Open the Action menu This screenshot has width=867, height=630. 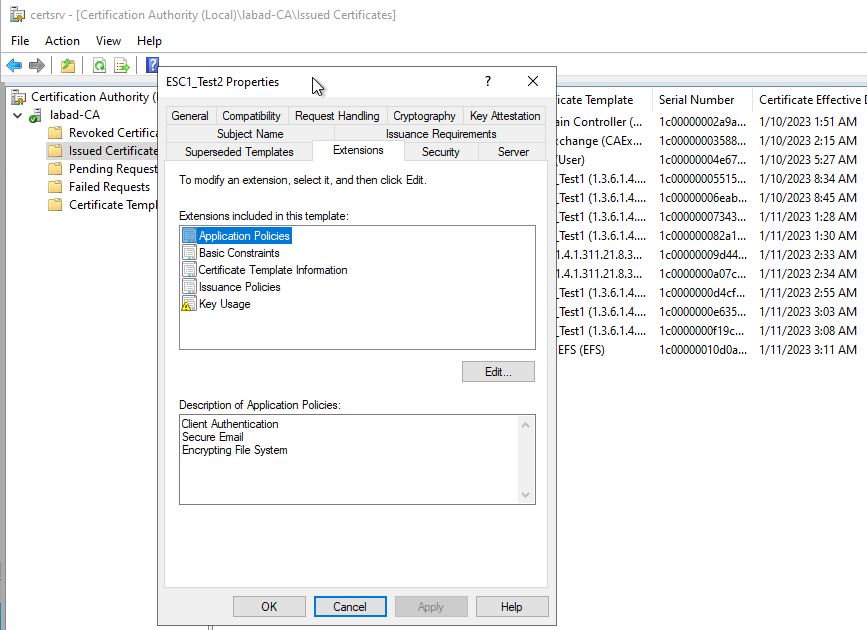pos(62,41)
